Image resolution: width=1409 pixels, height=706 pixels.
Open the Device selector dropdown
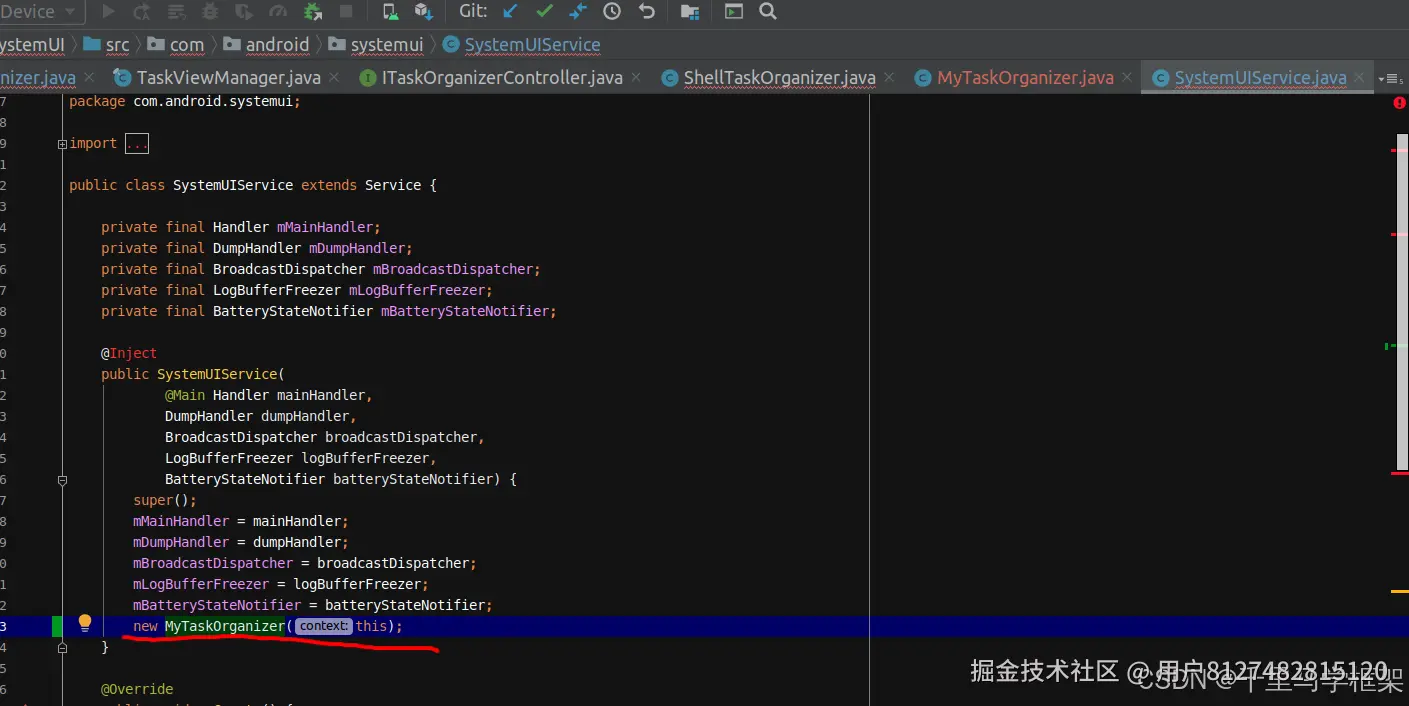pos(40,12)
